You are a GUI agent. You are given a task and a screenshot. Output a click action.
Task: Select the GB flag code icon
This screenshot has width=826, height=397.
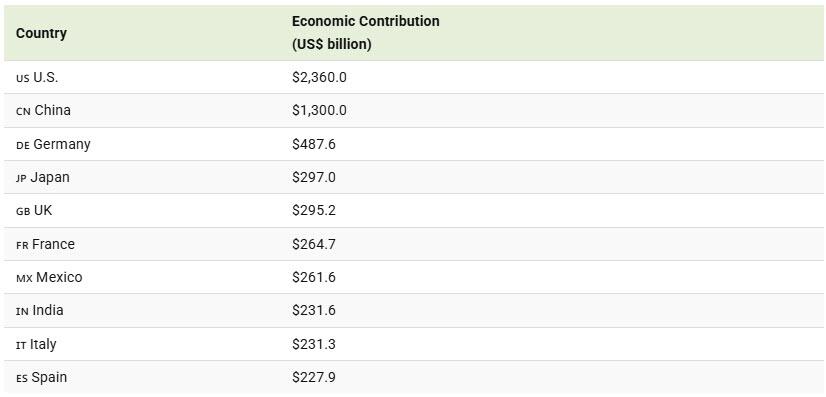click(x=23, y=212)
